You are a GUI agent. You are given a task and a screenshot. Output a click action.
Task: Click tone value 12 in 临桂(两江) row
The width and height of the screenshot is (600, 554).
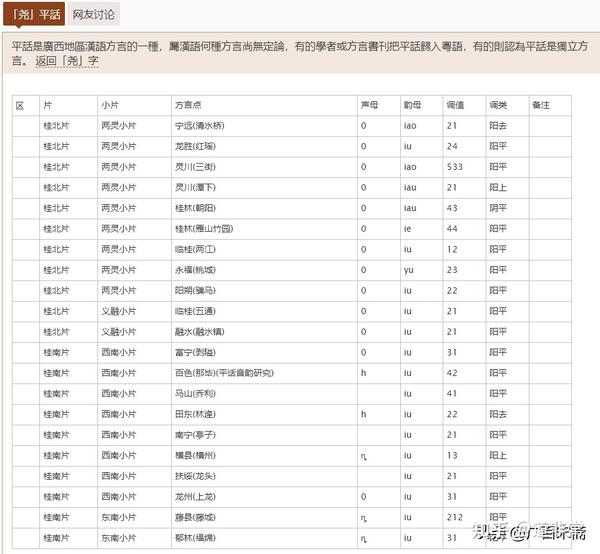coord(452,250)
